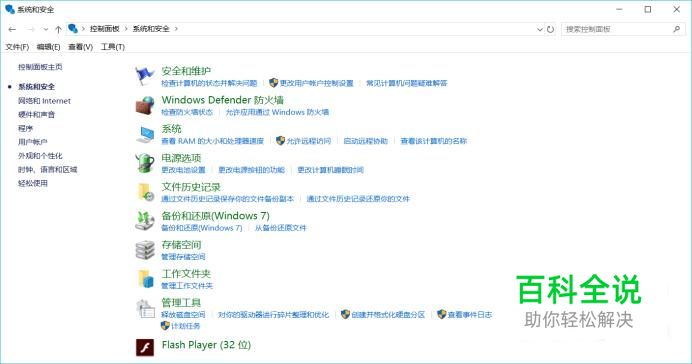Click 检查计算机的状态并解决问题
The image size is (692, 364).
click(209, 83)
